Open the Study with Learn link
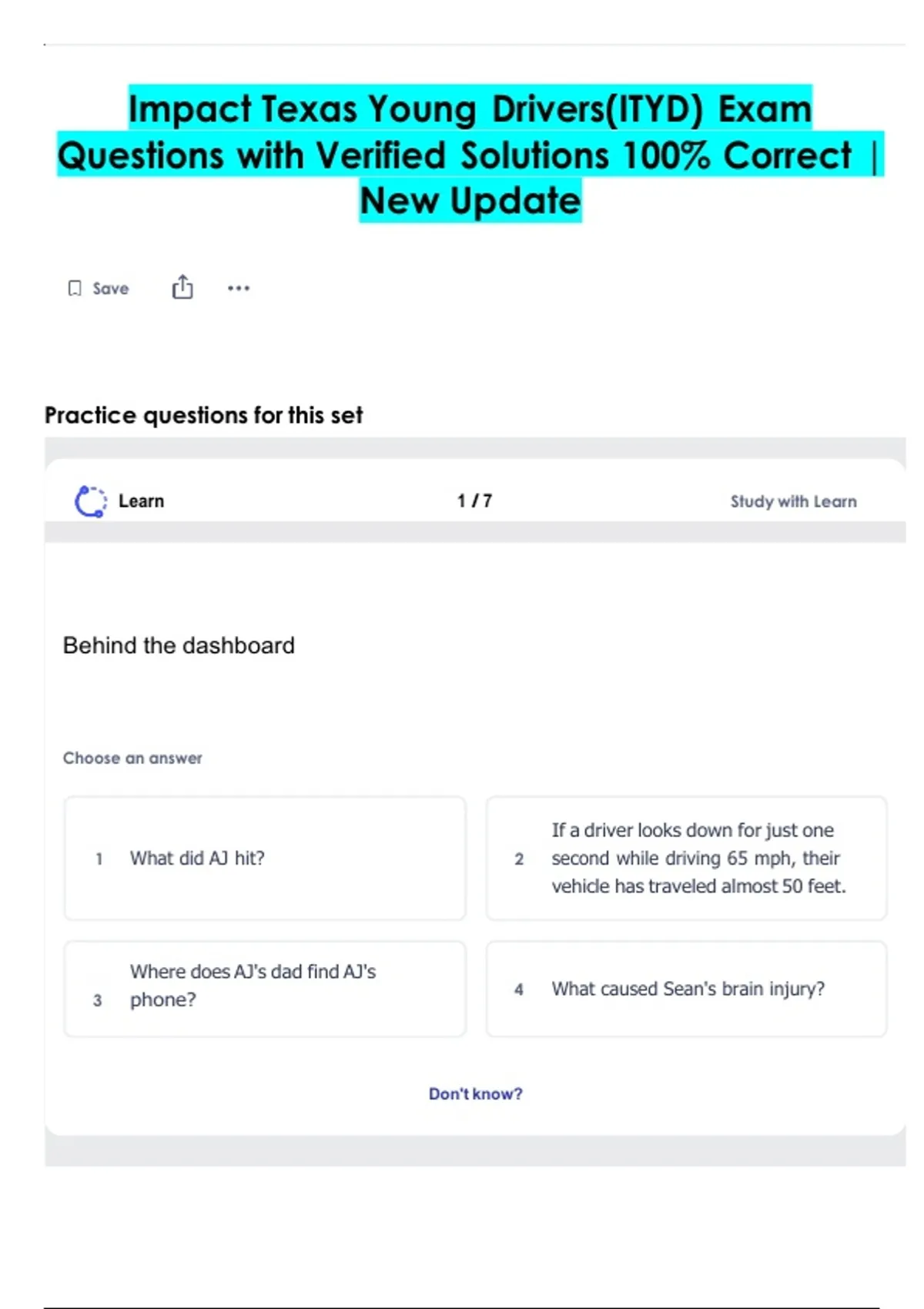This screenshot has height=1309, width=924. [x=793, y=502]
